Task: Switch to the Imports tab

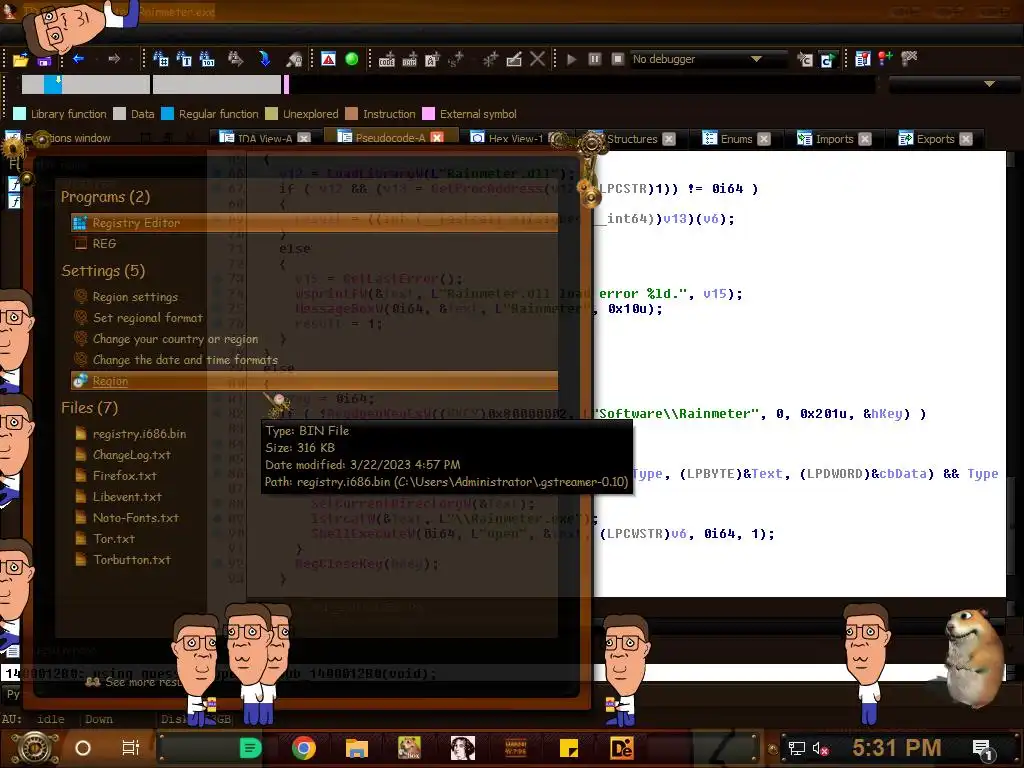Action: pos(834,138)
